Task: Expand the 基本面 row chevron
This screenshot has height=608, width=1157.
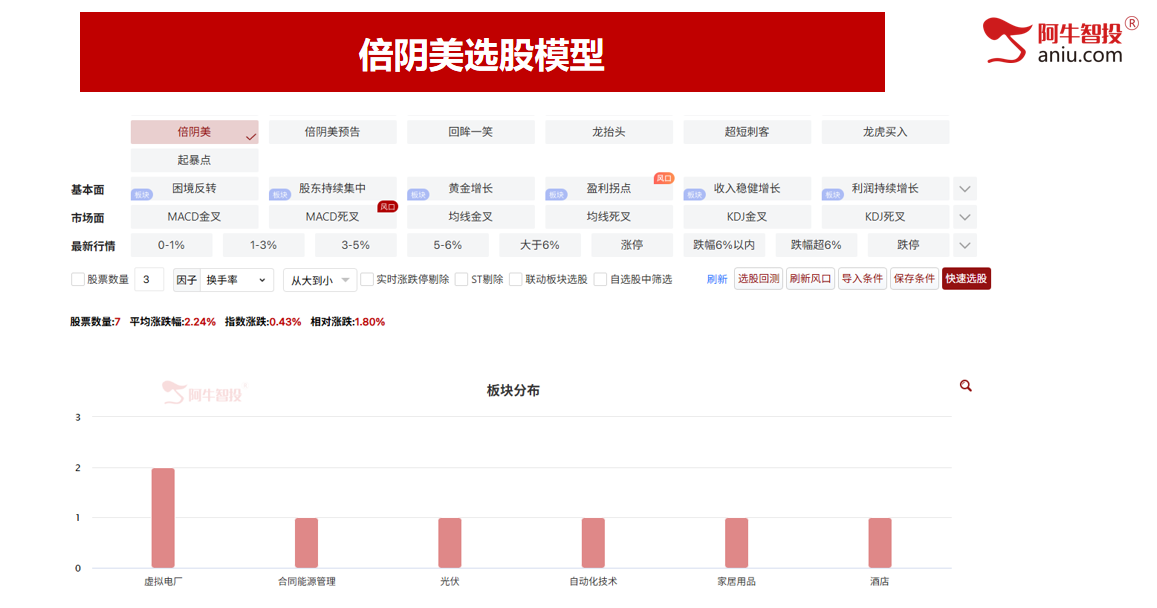Action: pyautogui.click(x=964, y=189)
